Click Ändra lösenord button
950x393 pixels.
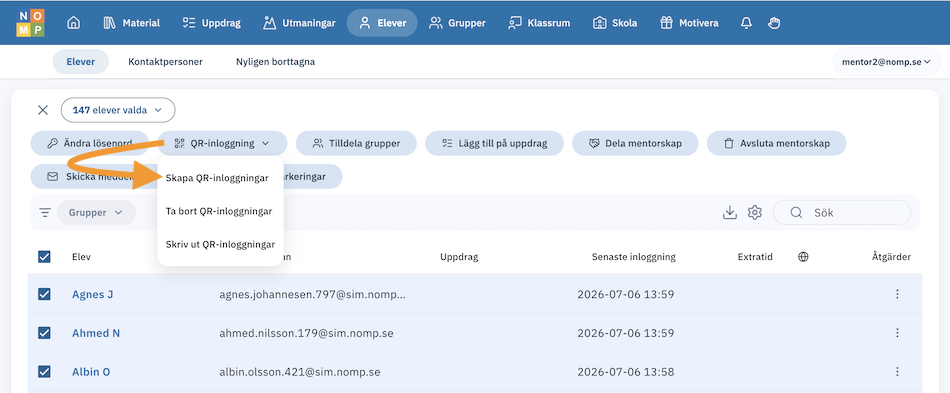[x=90, y=144]
